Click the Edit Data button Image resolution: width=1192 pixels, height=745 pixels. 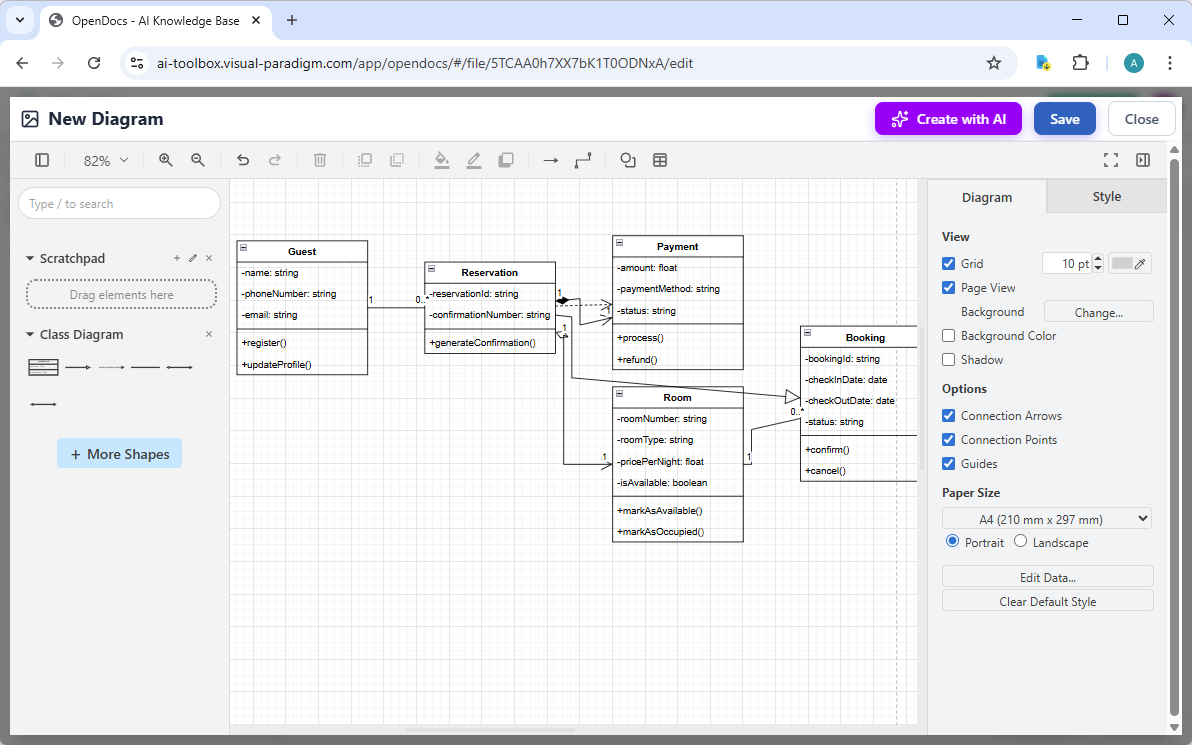(x=1047, y=577)
